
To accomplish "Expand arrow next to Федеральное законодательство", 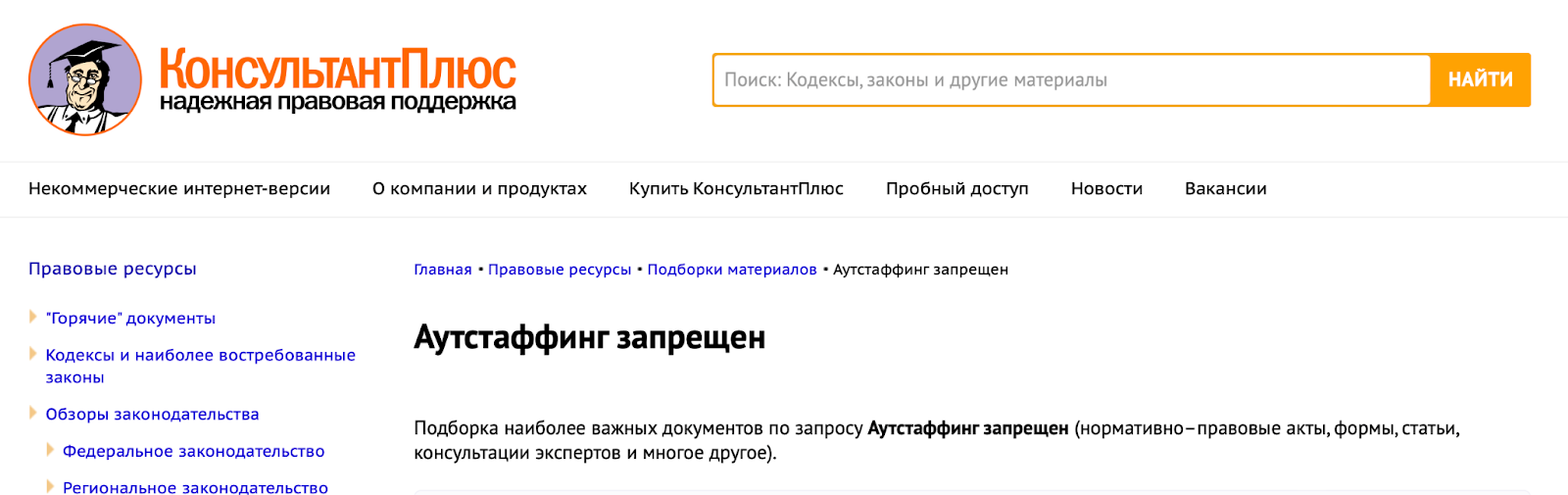I will [x=50, y=450].
